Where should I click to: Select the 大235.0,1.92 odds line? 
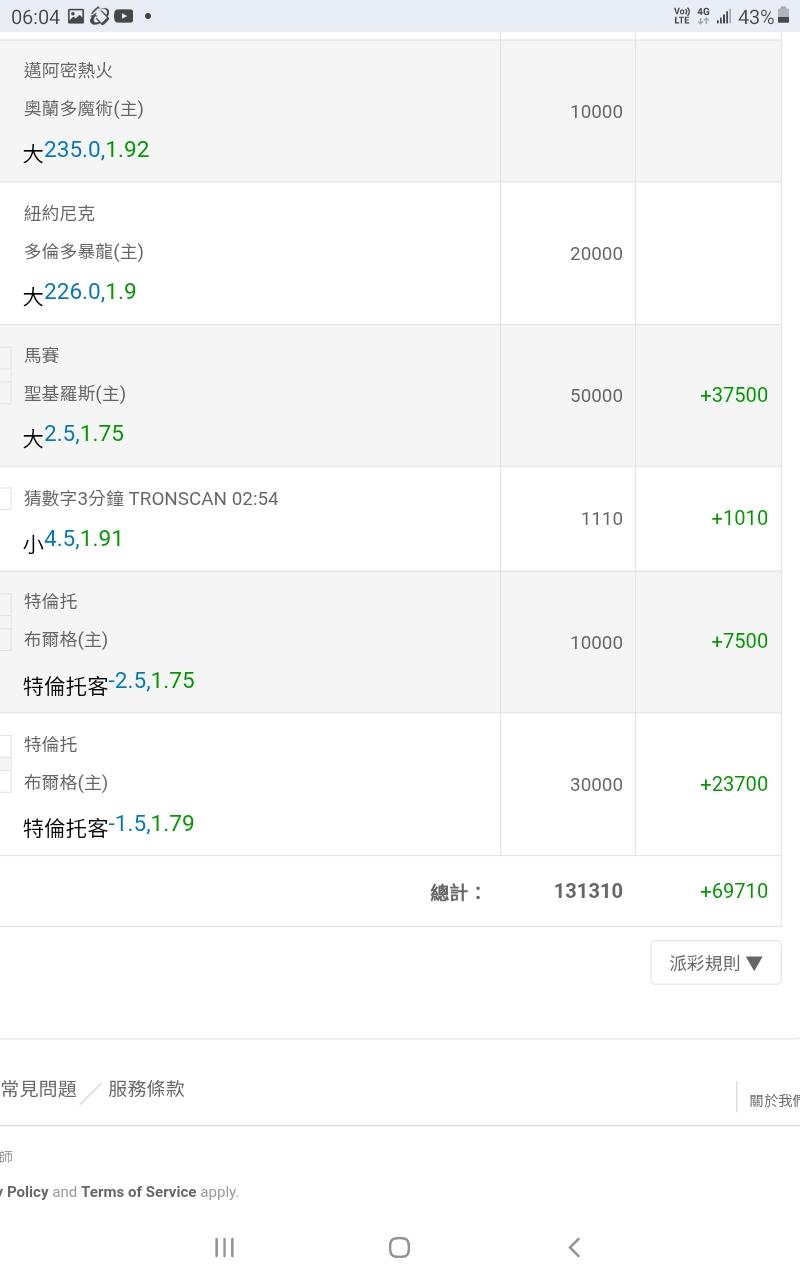click(x=87, y=150)
